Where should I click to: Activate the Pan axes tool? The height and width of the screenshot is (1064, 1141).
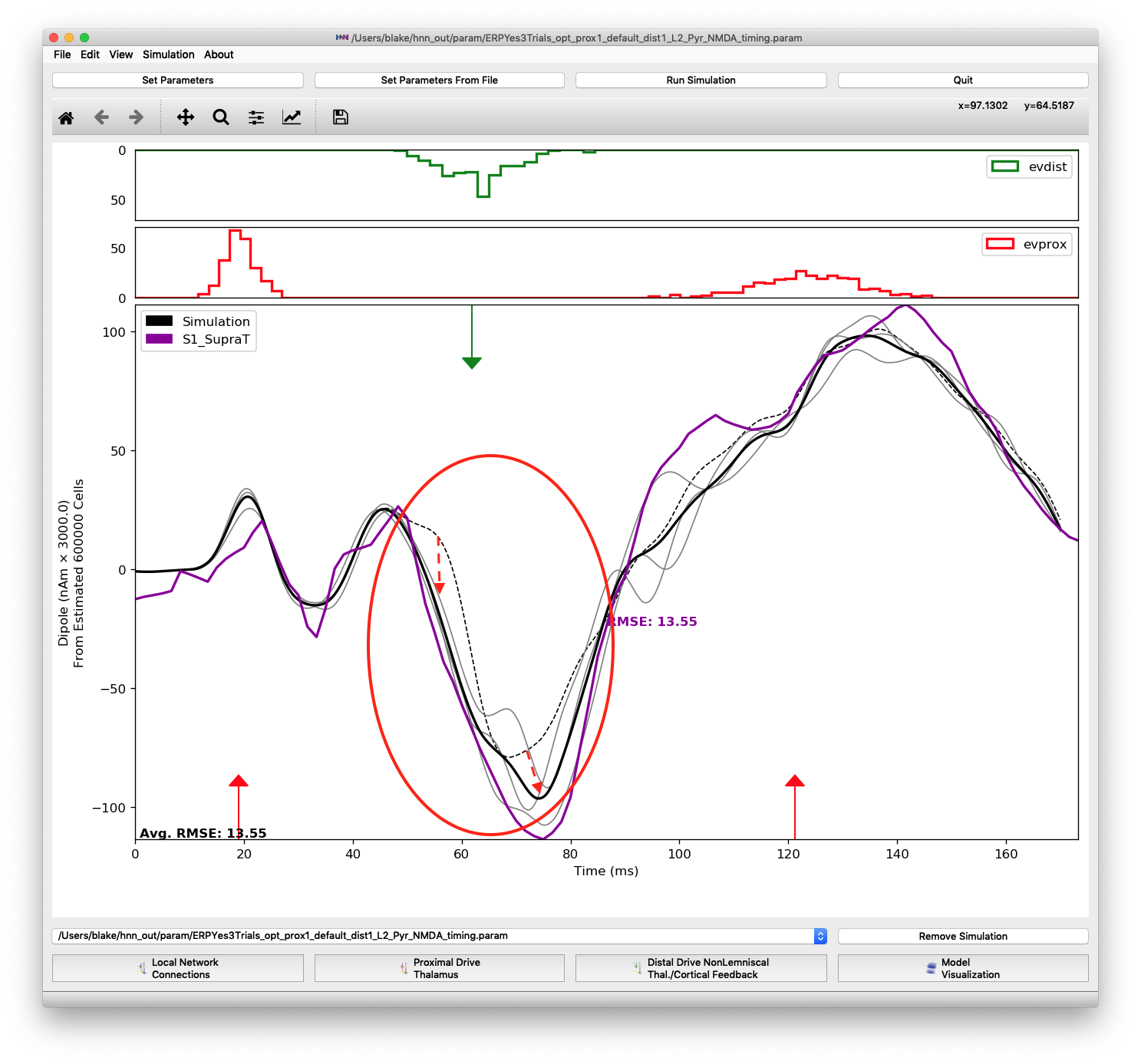click(186, 117)
